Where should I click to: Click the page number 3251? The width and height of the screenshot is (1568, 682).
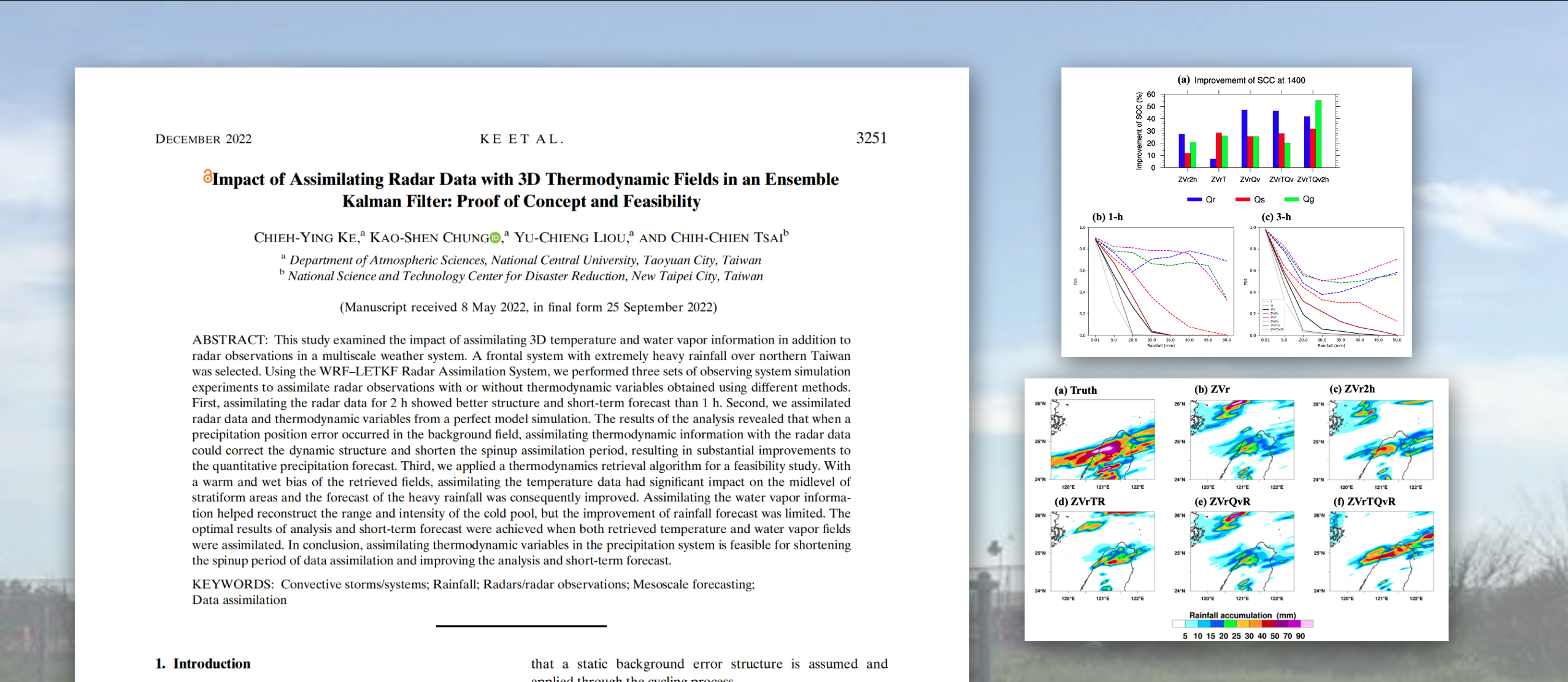(x=871, y=138)
